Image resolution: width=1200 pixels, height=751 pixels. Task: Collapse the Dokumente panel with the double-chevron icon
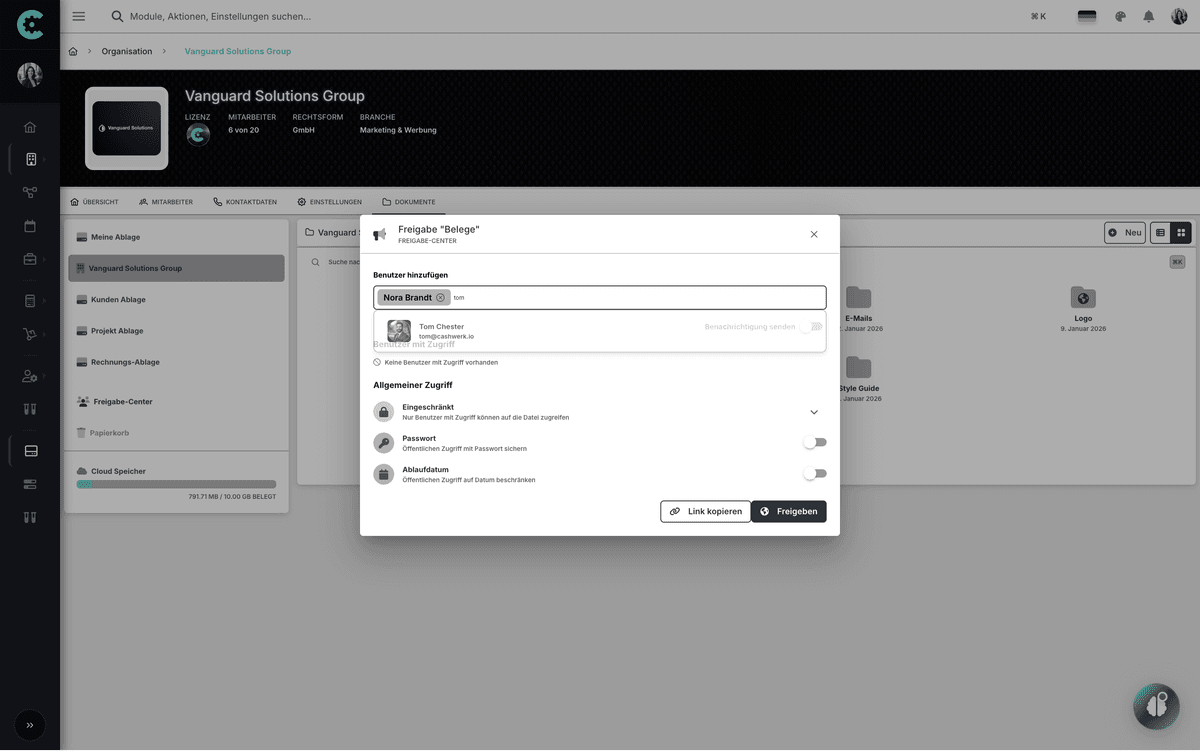click(x=1177, y=261)
